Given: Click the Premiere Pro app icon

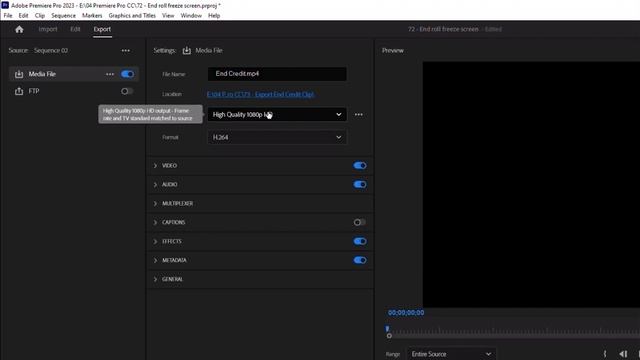Looking at the screenshot, I should [5, 5].
